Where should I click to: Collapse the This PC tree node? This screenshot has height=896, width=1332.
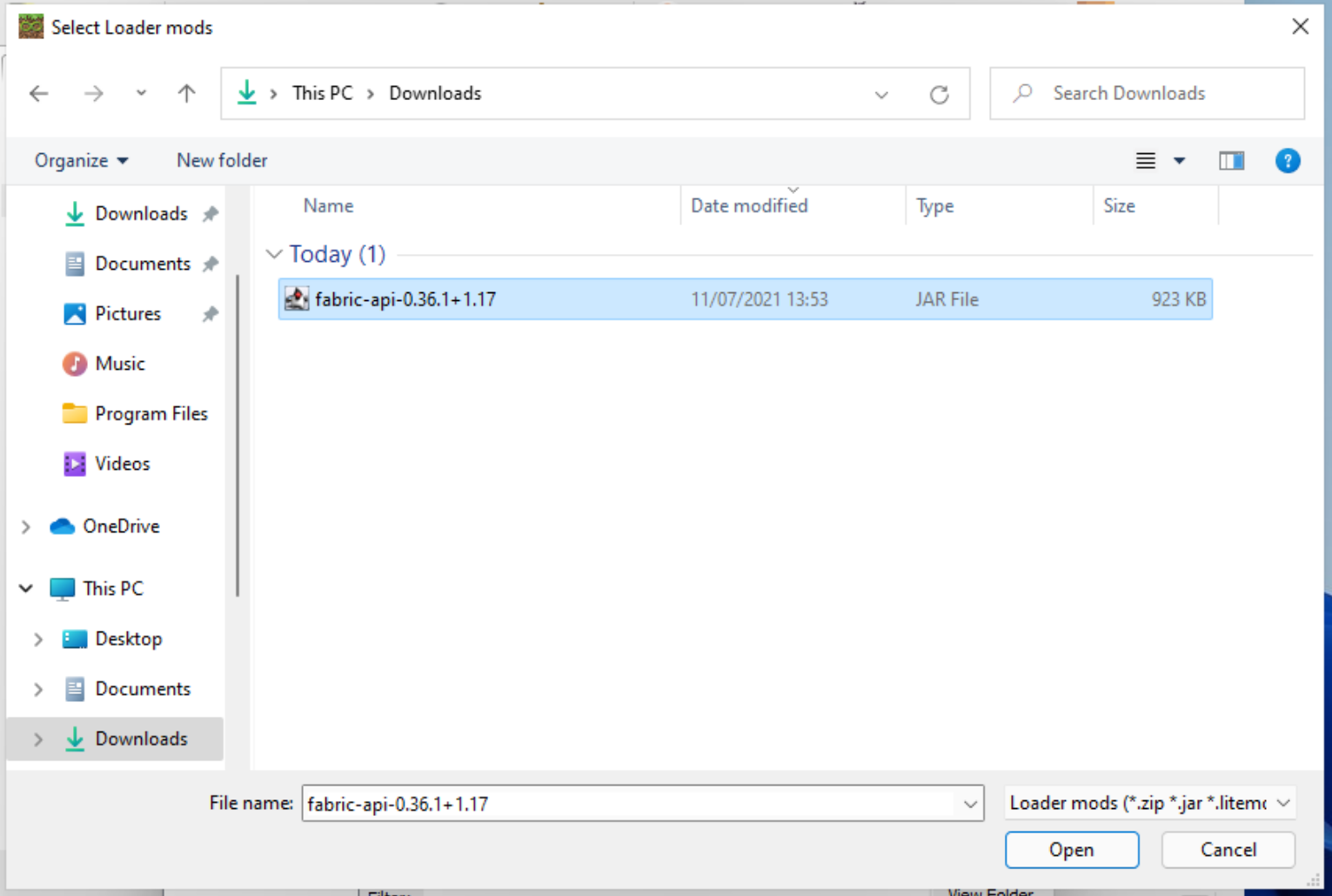tap(26, 589)
